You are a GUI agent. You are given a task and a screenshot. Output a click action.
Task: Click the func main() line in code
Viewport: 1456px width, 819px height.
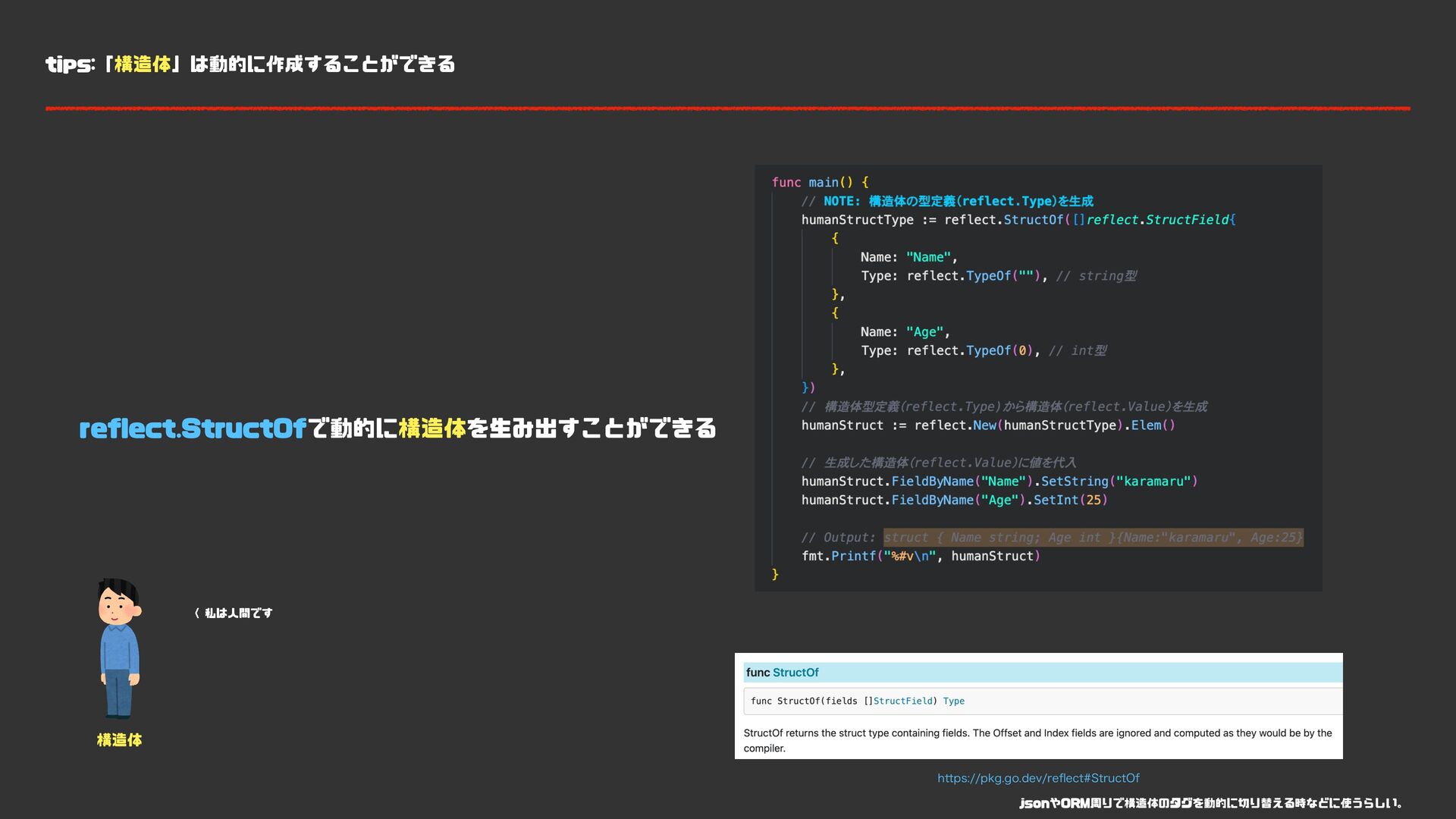pyautogui.click(x=820, y=183)
